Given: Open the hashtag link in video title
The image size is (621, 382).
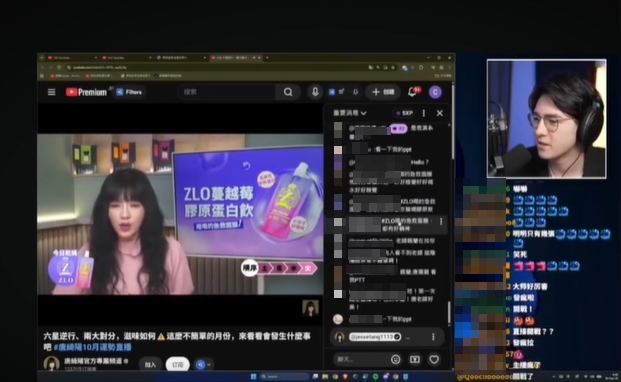Looking at the screenshot, I should tap(92, 347).
